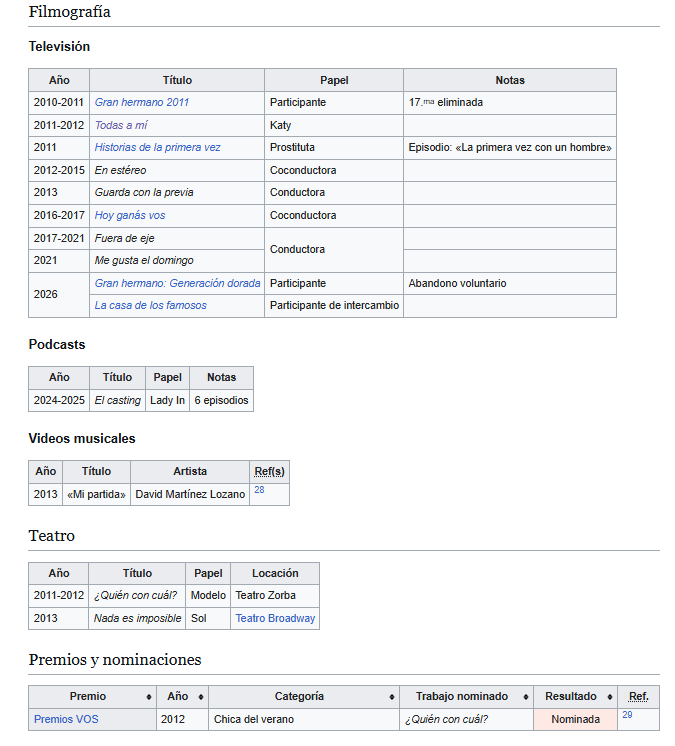Screen dimensions: 675x746
Task: Click the Abandono voluntario note
Action: point(457,284)
